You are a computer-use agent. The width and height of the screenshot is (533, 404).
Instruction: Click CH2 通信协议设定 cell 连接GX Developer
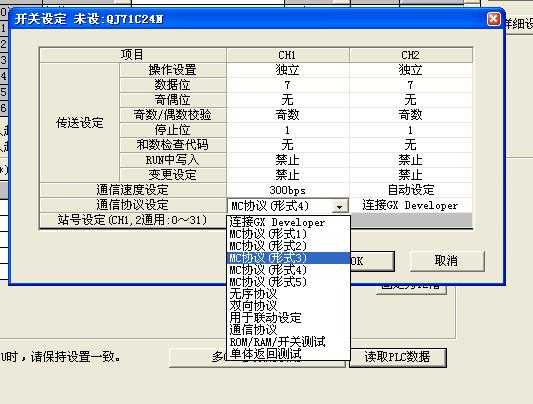[411, 205]
